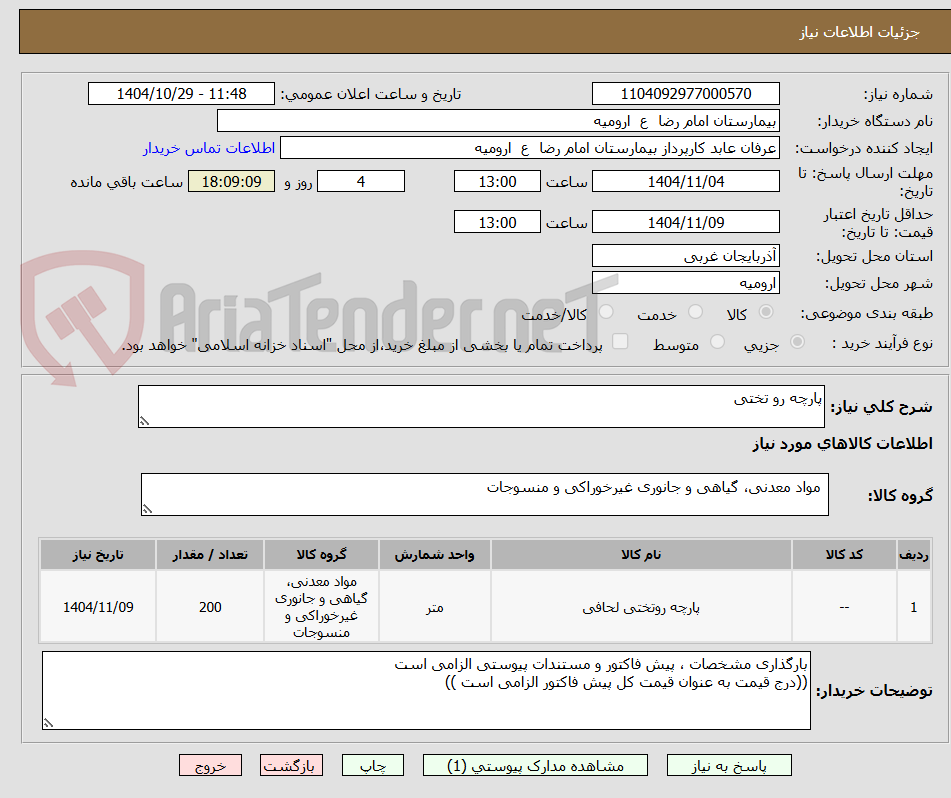This screenshot has height=798, width=951.
Task: Click the ردیف column header
Action: pyautogui.click(x=914, y=554)
